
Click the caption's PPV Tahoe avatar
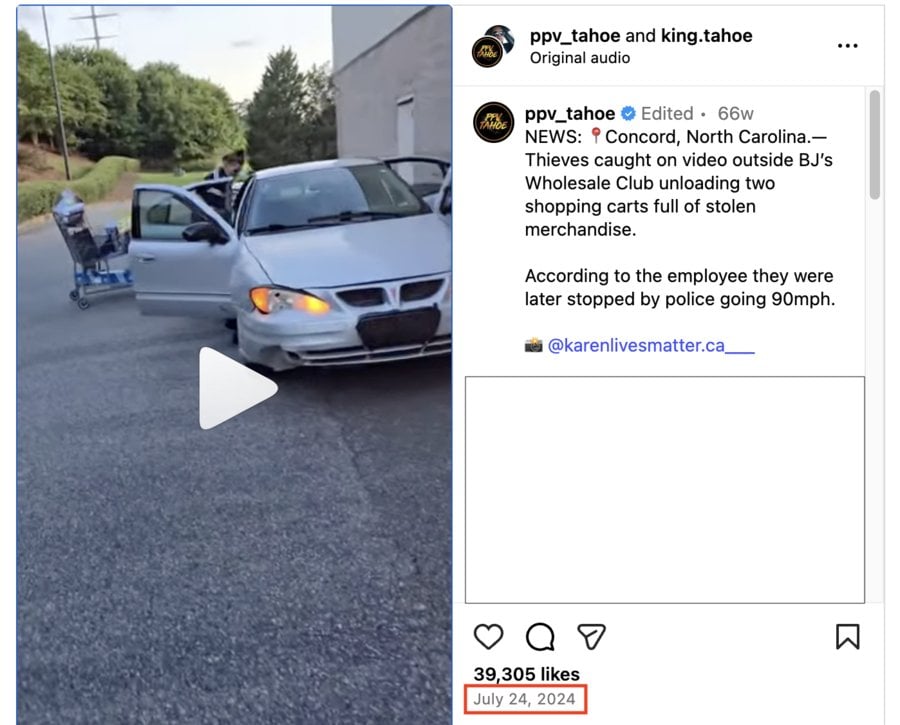click(x=493, y=122)
